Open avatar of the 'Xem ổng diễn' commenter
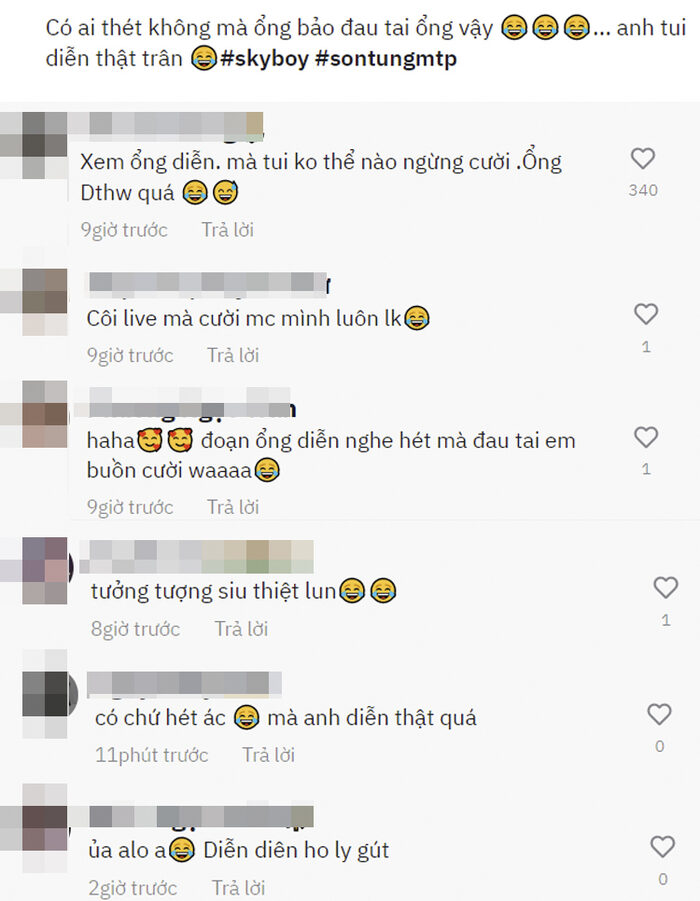The image size is (700, 901). (34, 145)
